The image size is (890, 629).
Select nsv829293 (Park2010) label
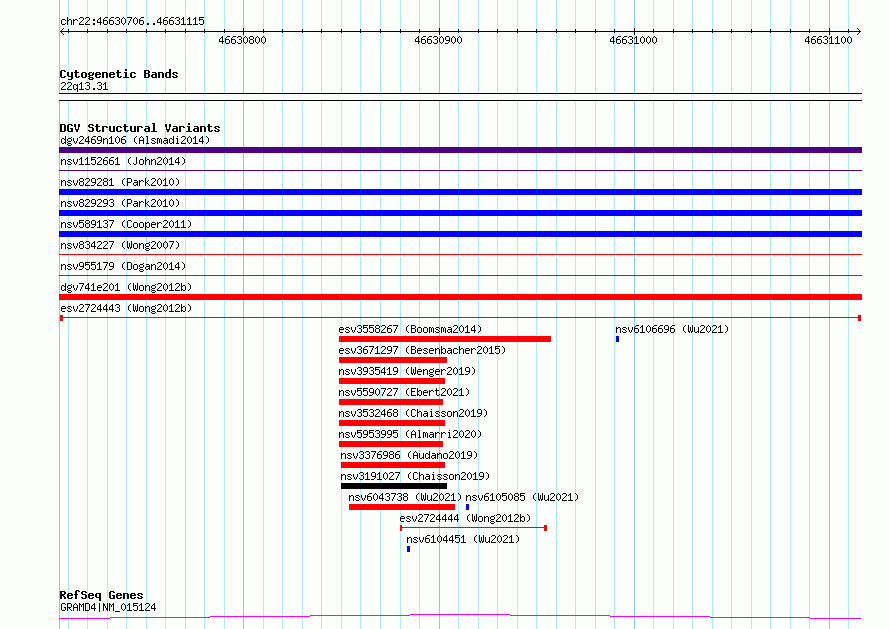point(120,203)
